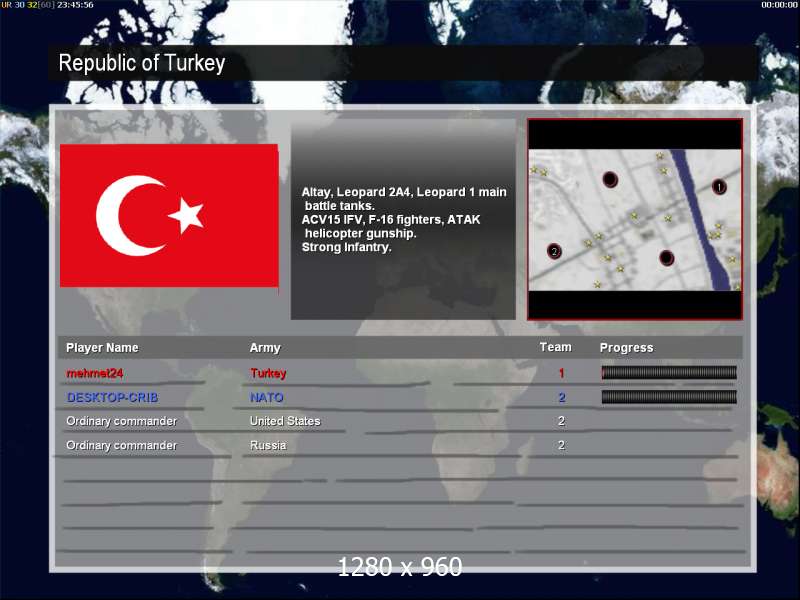Click the Altay, Leopard 2A4 army description
Screen dimensions: 800x600
click(x=404, y=219)
